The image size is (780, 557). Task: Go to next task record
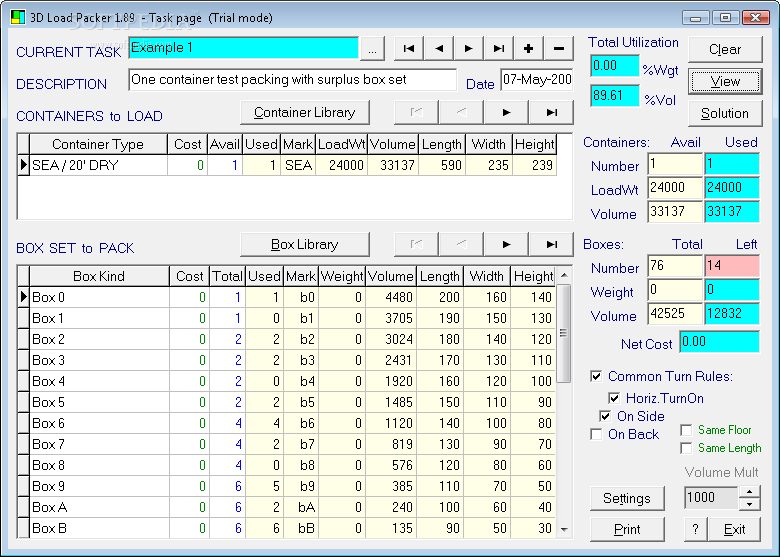pyautogui.click(x=469, y=49)
